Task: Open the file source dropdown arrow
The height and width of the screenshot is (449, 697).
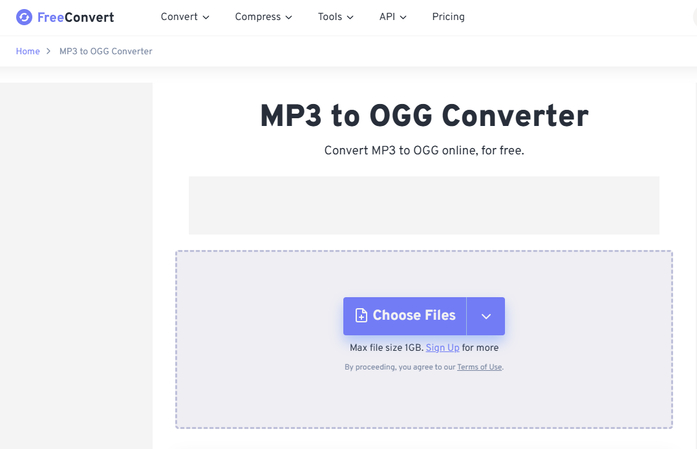Action: click(486, 316)
